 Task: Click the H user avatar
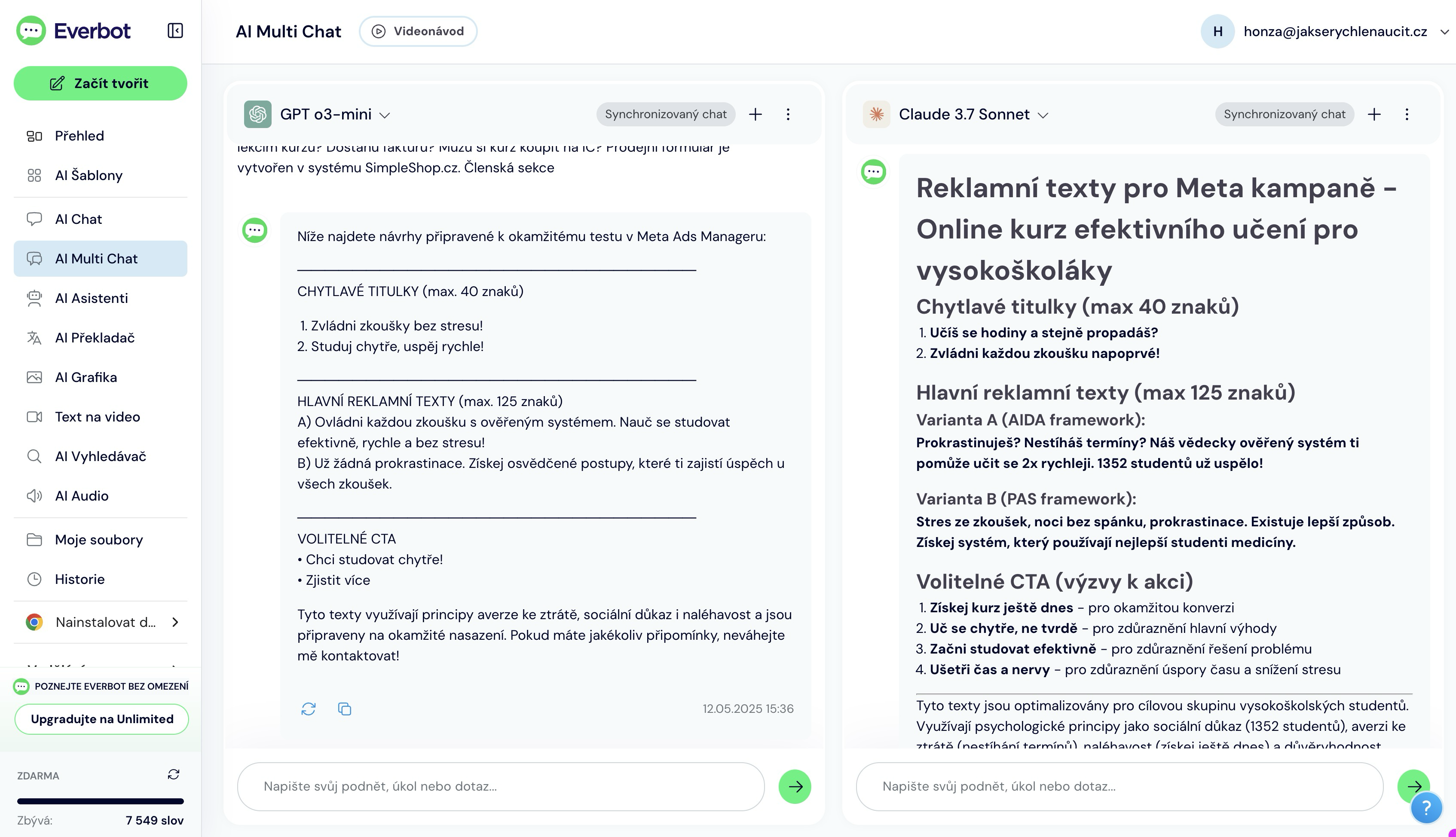1217,32
